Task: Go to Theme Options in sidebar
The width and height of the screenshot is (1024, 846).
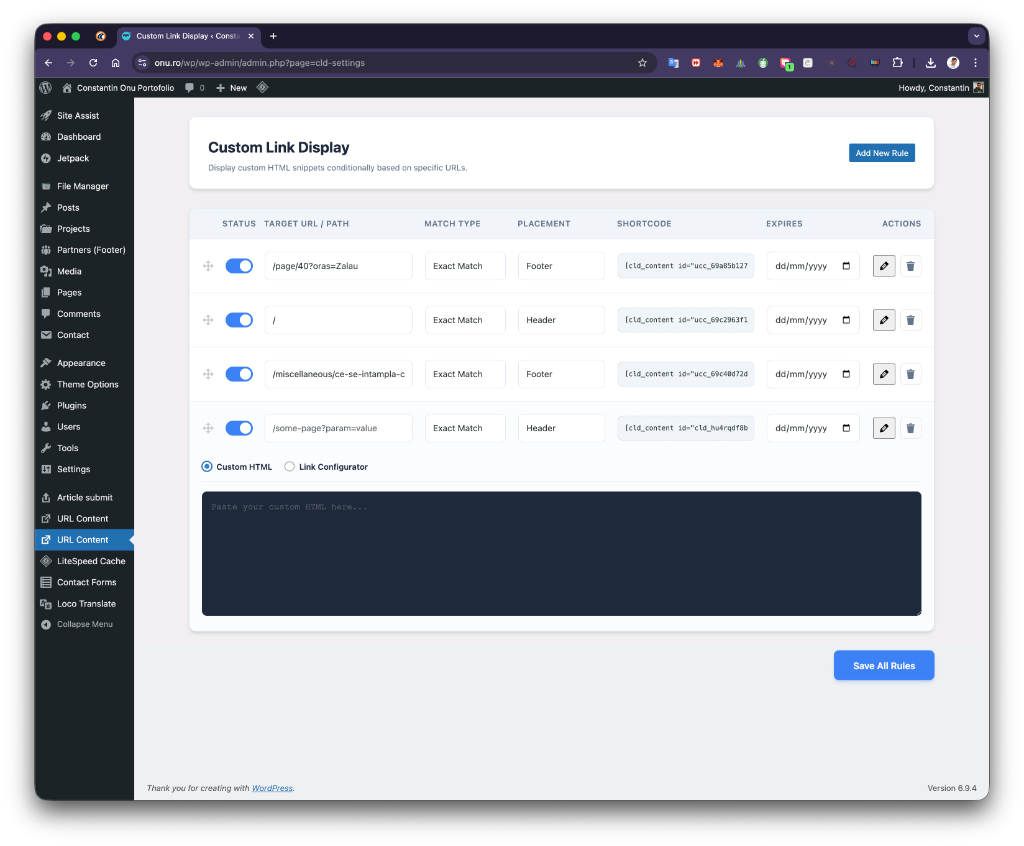Action: click(88, 384)
